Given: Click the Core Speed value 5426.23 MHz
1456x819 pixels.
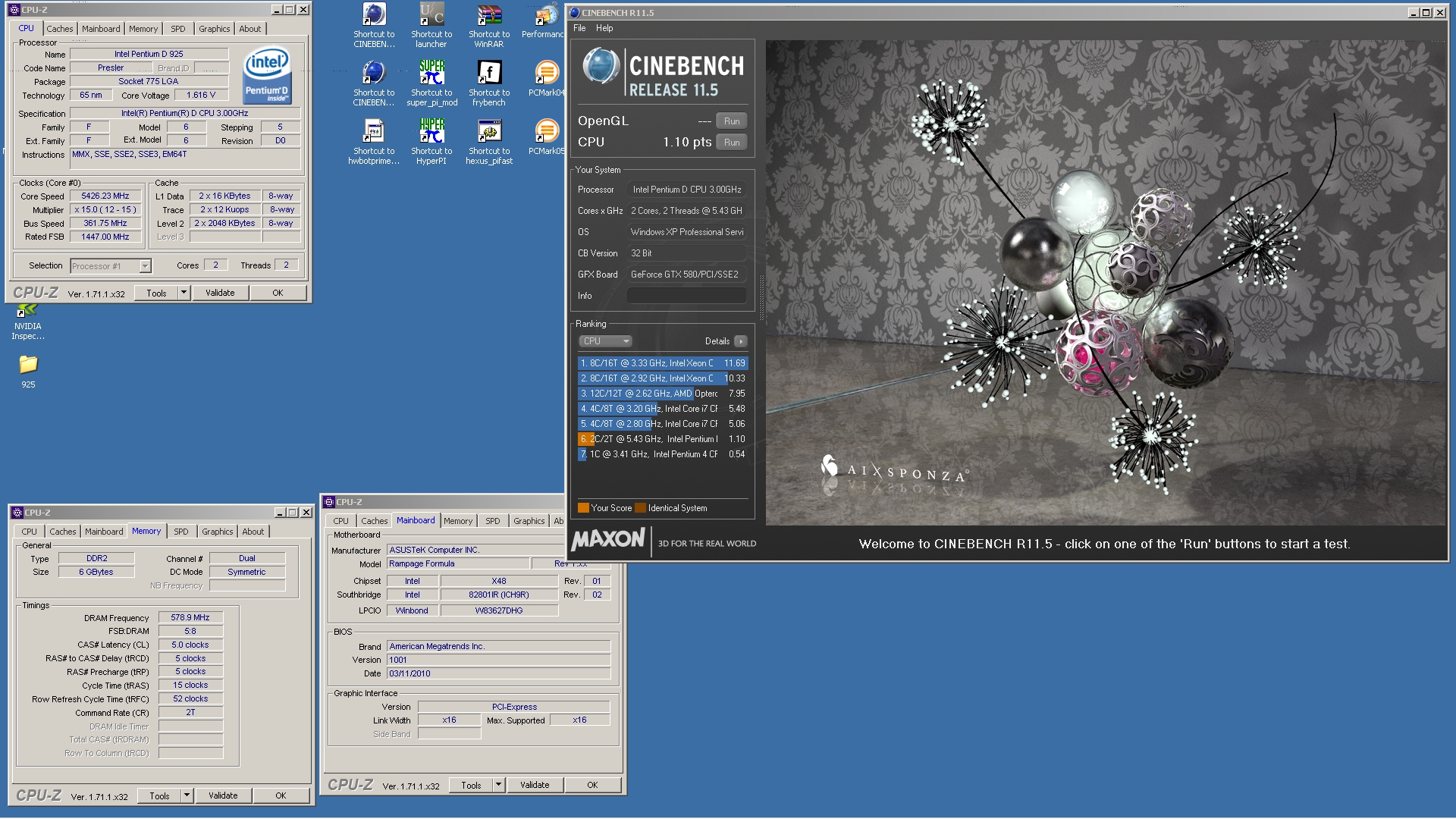Looking at the screenshot, I should pyautogui.click(x=105, y=196).
